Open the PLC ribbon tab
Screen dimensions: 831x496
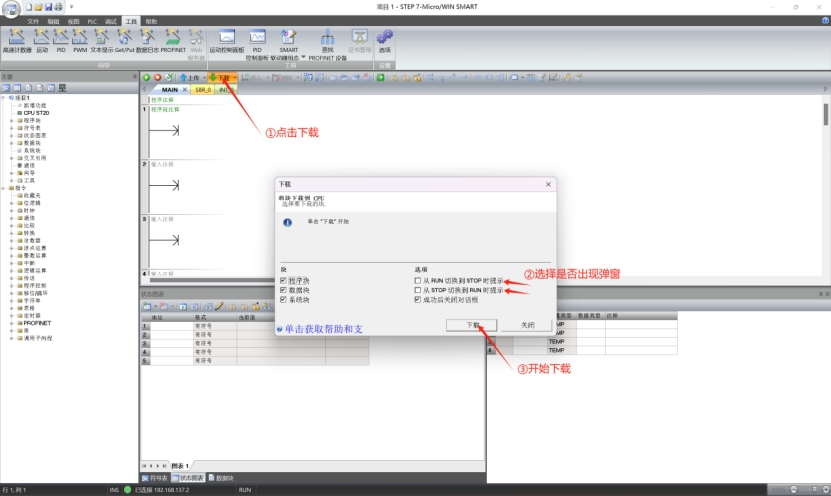pyautogui.click(x=92, y=20)
